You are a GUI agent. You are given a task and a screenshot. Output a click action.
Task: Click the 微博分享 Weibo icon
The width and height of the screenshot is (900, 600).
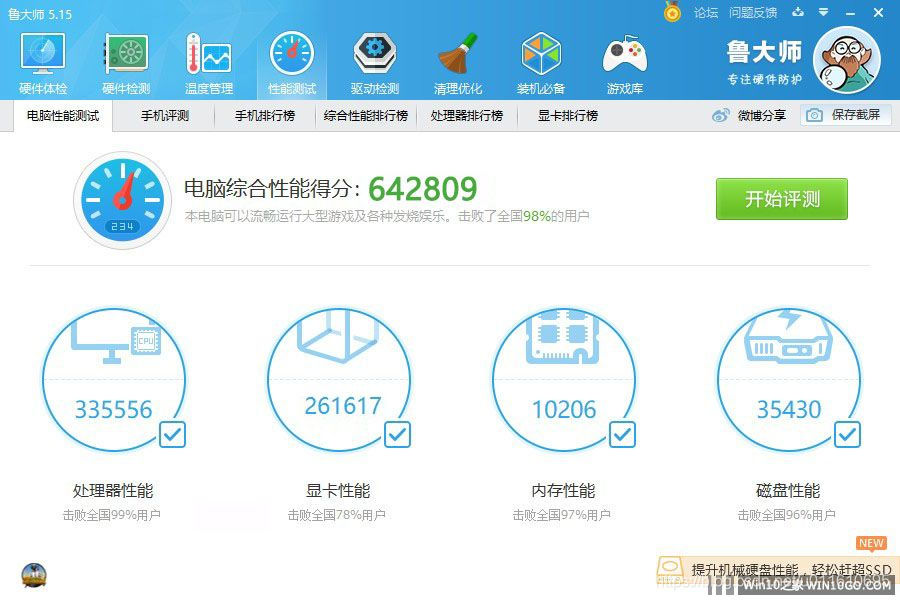click(x=720, y=115)
